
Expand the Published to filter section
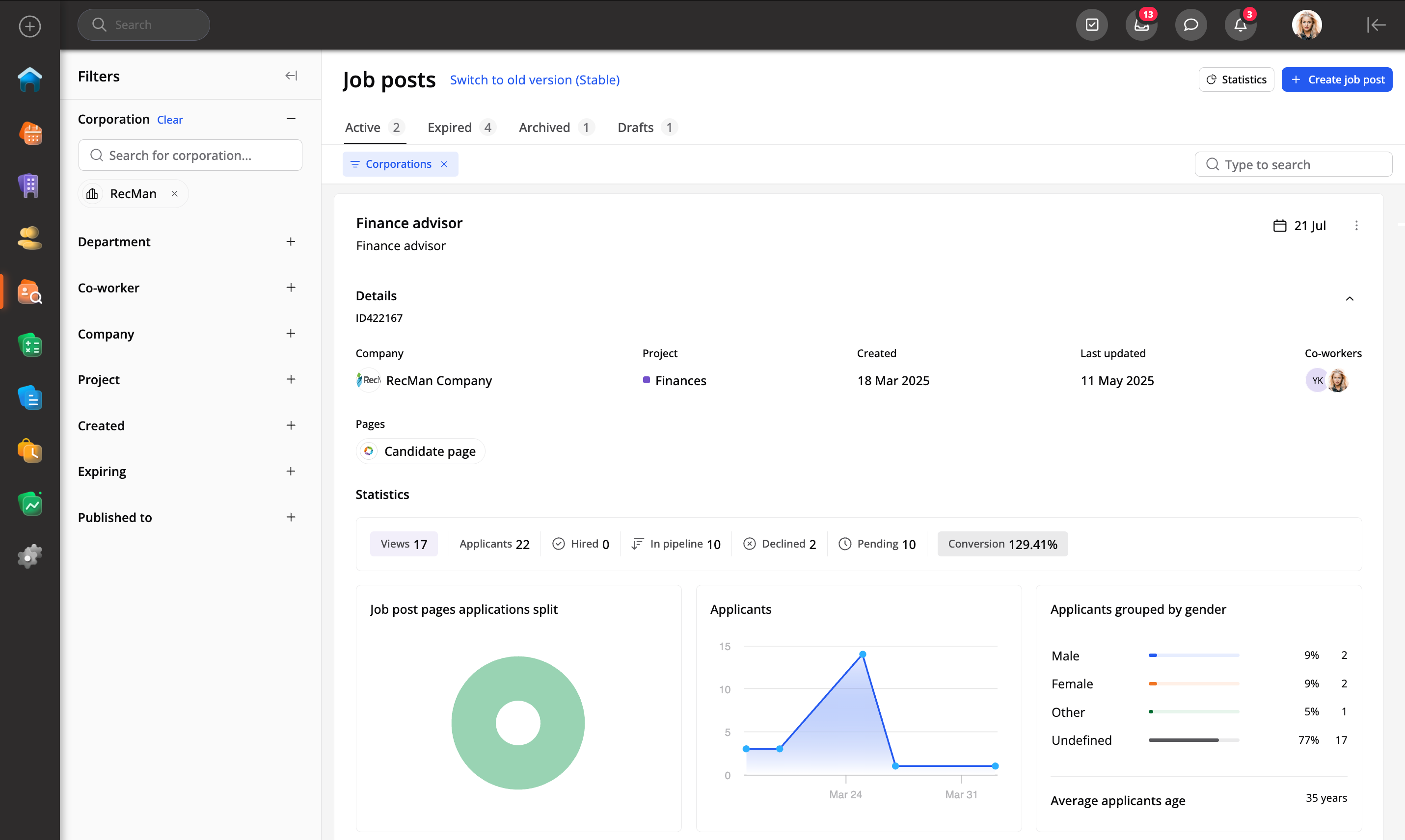(291, 517)
